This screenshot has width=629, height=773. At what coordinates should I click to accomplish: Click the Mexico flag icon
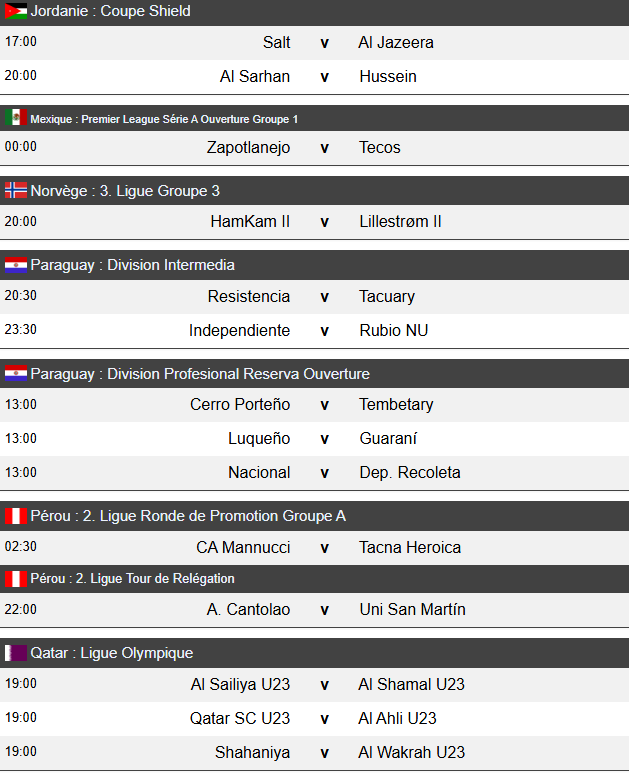tap(16, 118)
